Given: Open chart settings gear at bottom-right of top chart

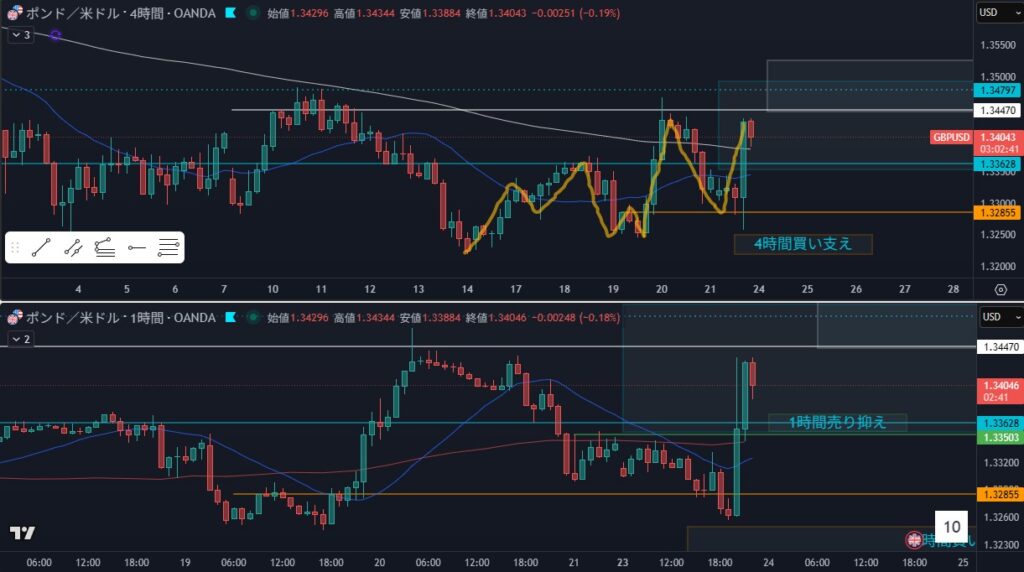Looking at the screenshot, I should [1000, 289].
